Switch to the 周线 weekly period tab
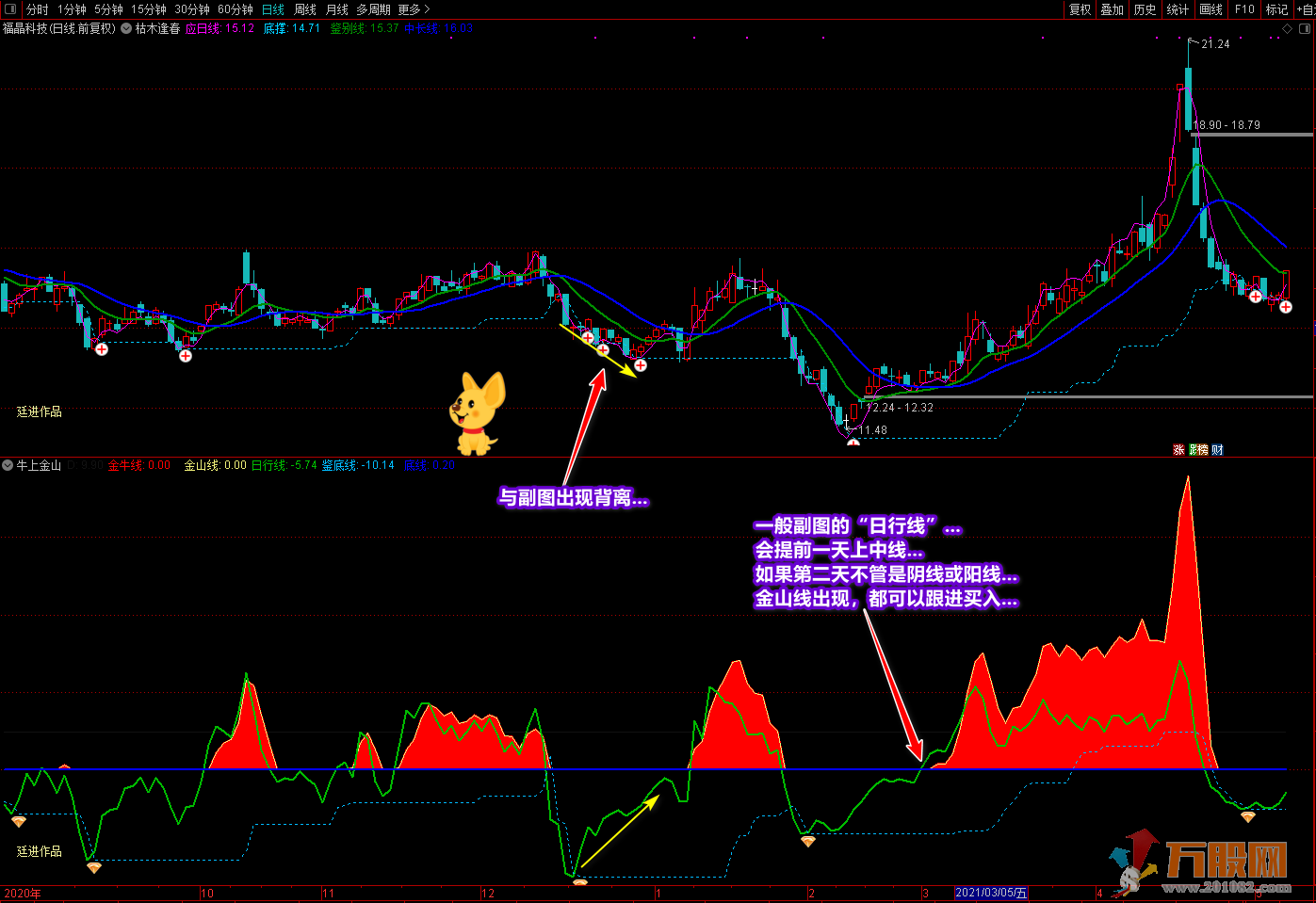The height and width of the screenshot is (903, 1316). click(305, 9)
